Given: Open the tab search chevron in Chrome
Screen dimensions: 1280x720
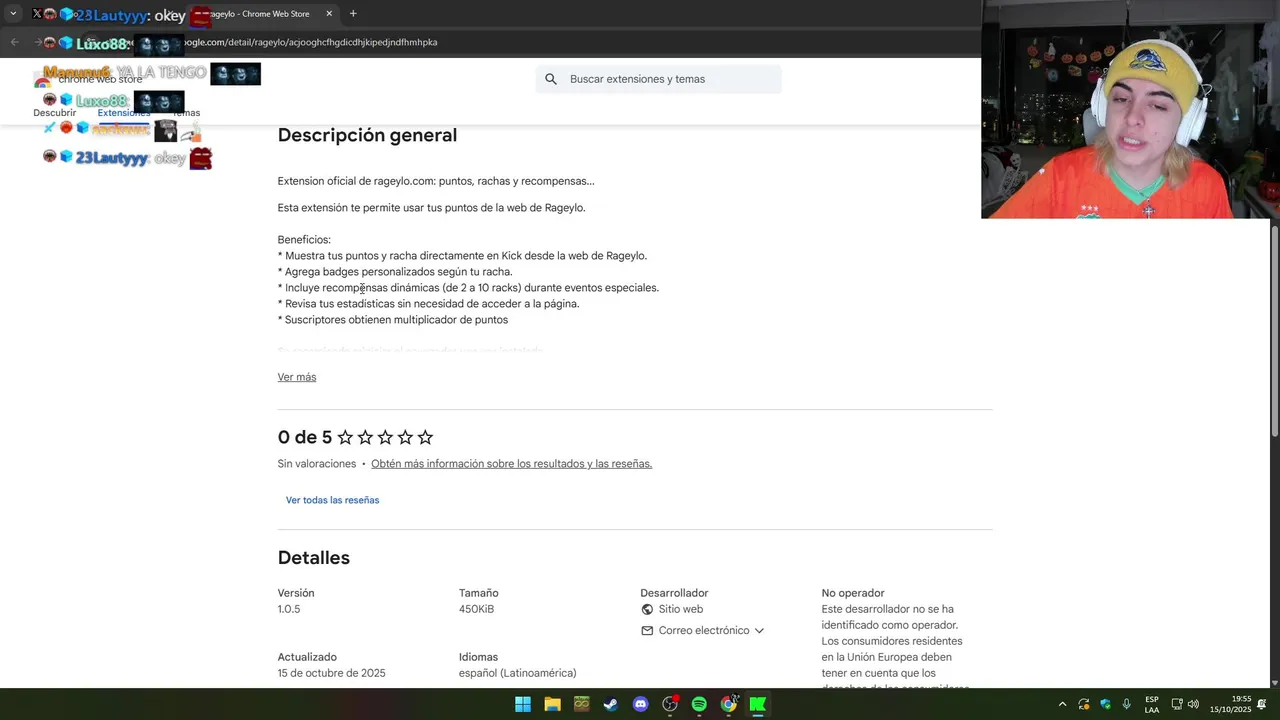Looking at the screenshot, I should click(13, 14).
